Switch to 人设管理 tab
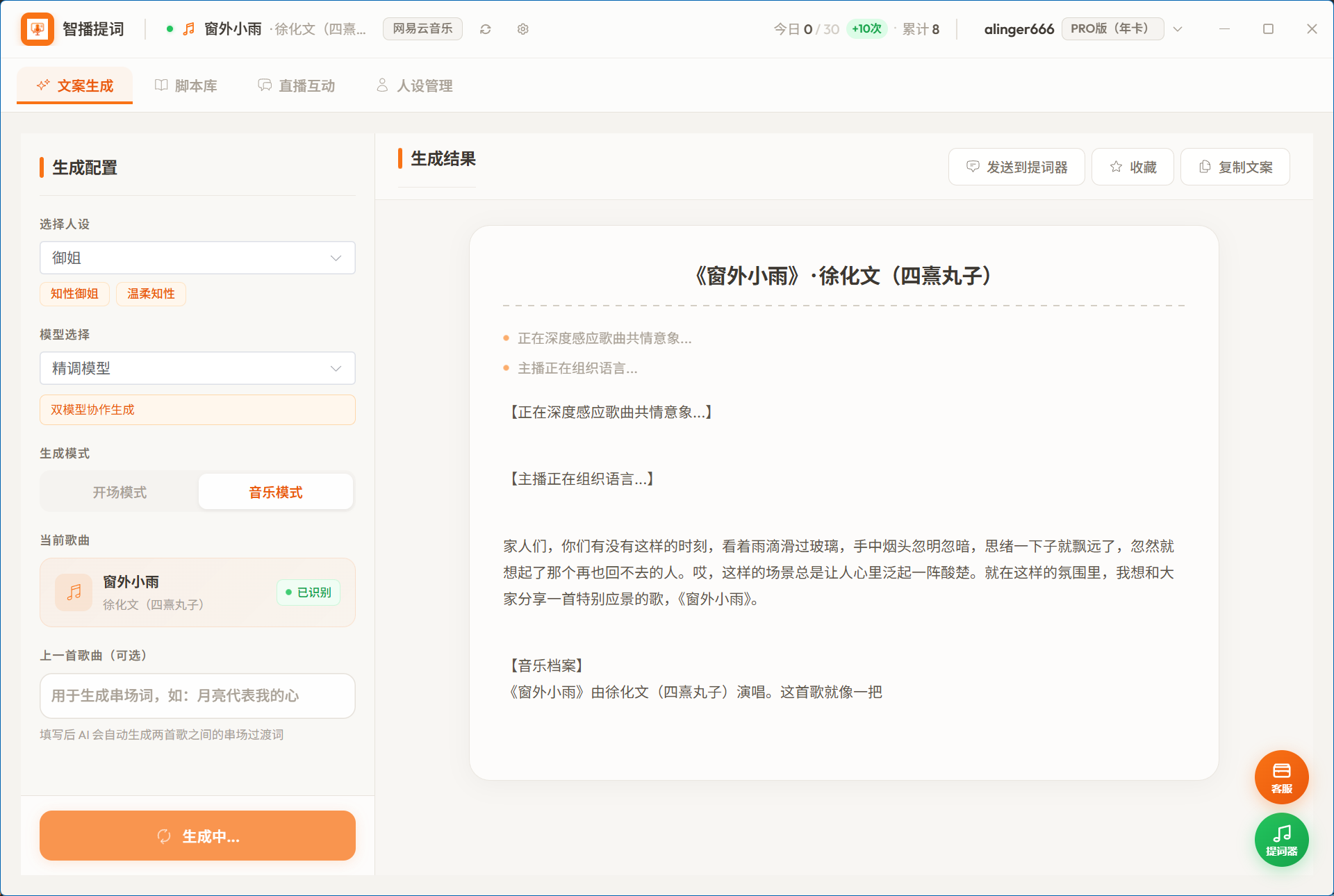Viewport: 1334px width, 896px height. [x=414, y=85]
